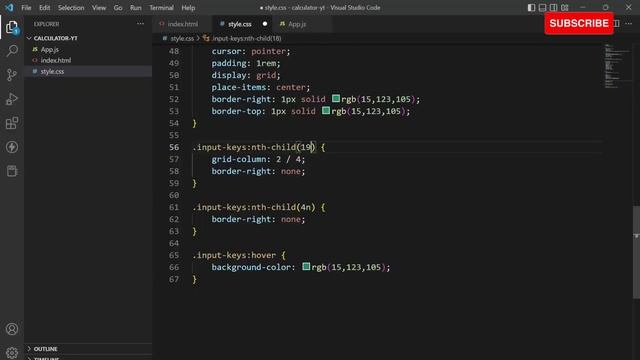Open Customize Layout icon
Image resolution: width=640 pixels, height=360 pixels.
564,7
